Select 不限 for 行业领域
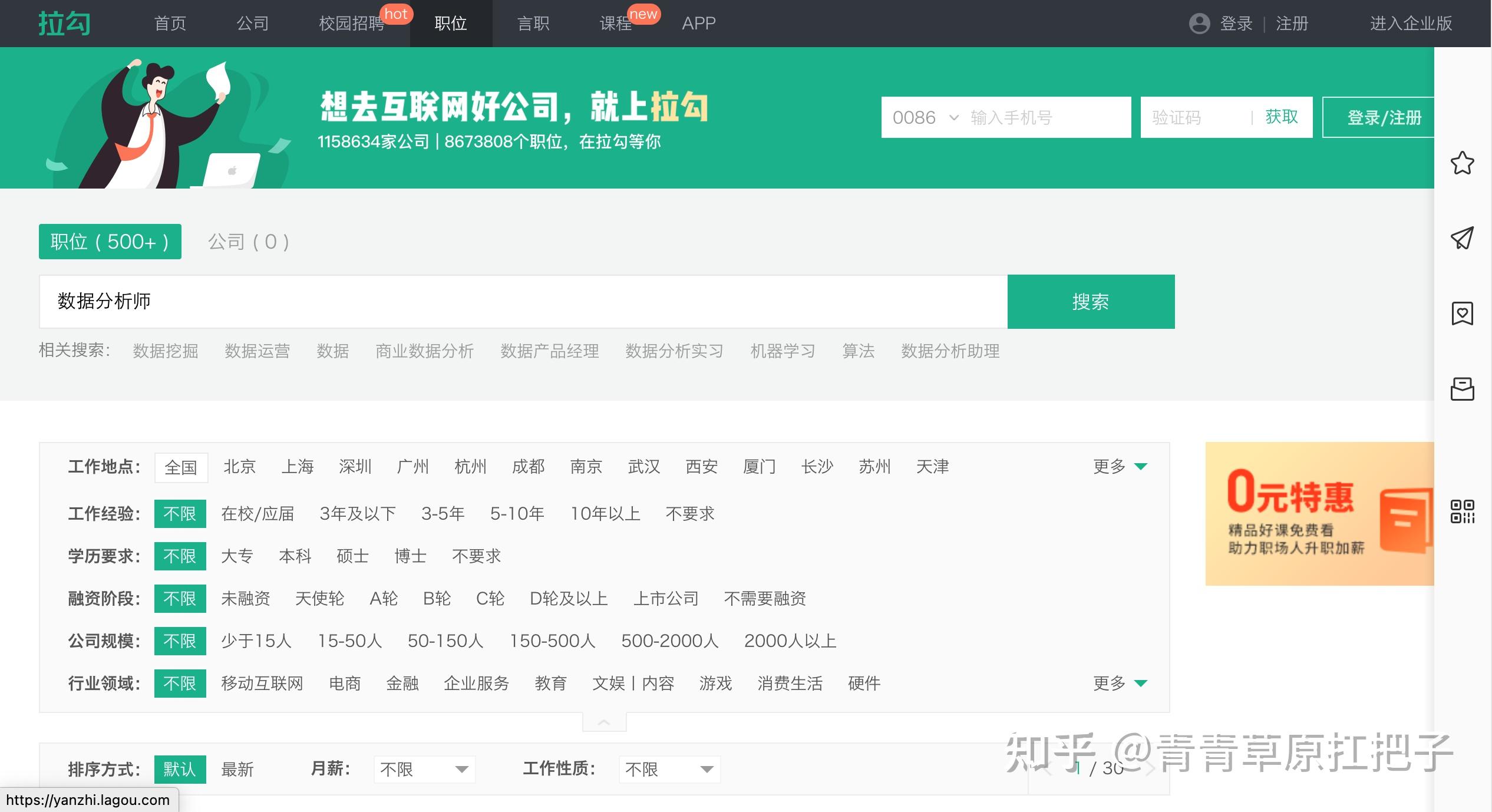 coord(180,684)
